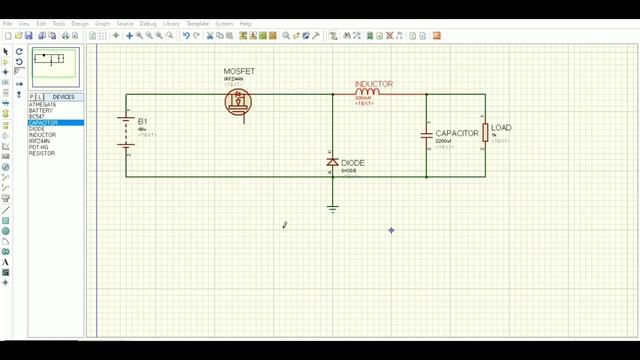Image resolution: width=640 pixels, height=360 pixels.
Task: Open the Tools menu
Action: pos(59,24)
